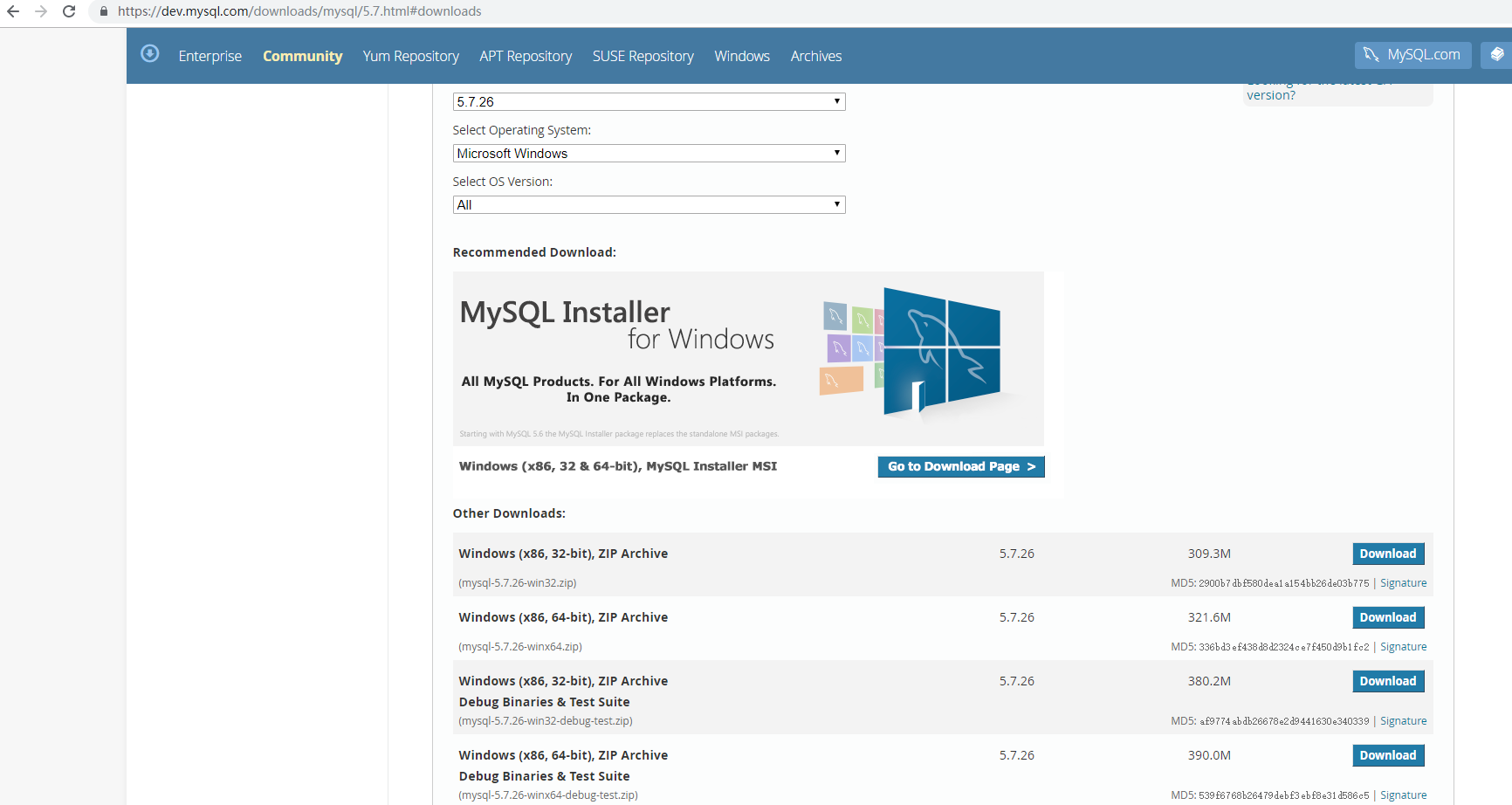Click the 'Other Downloads:' heading

[509, 513]
